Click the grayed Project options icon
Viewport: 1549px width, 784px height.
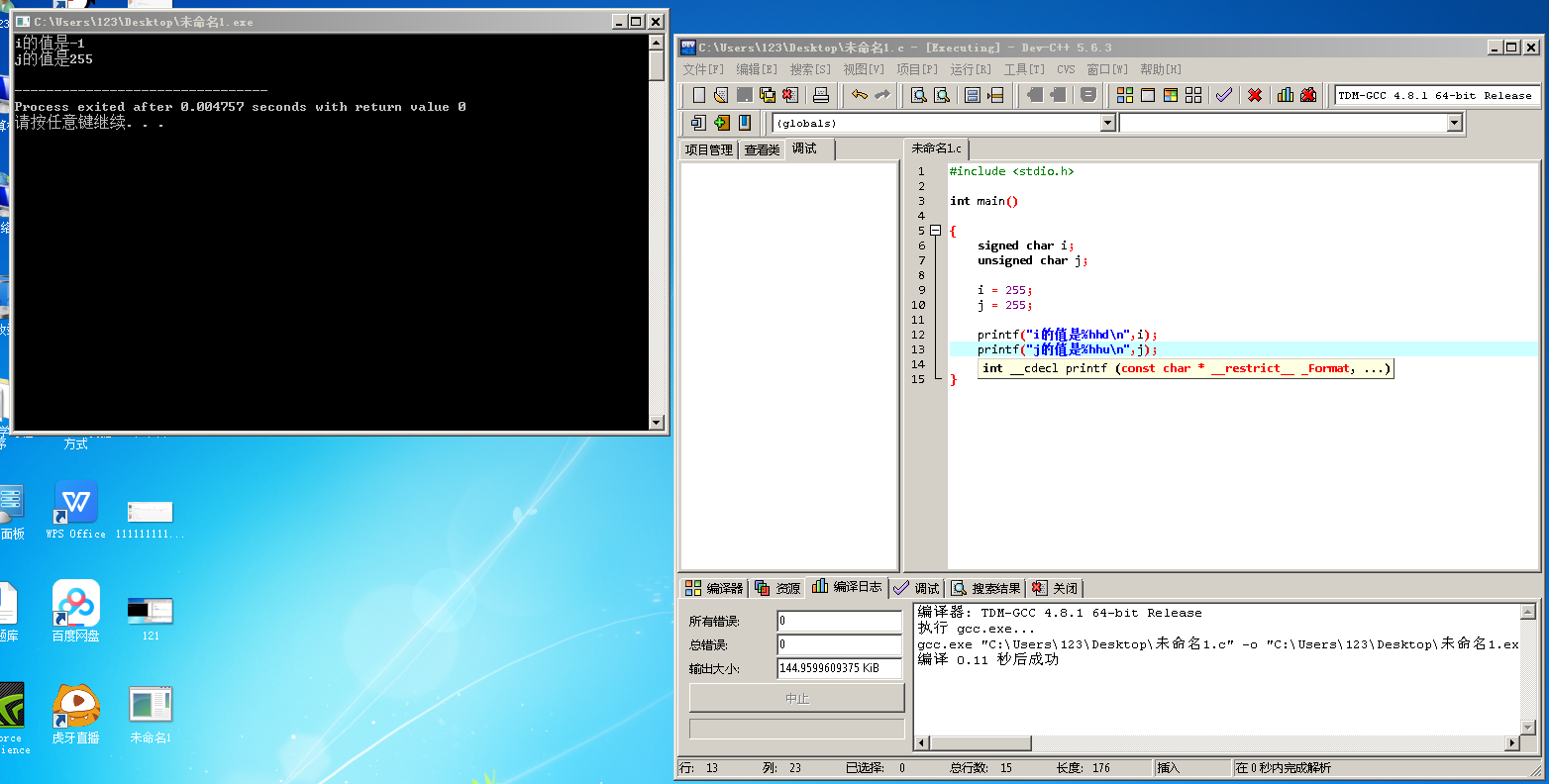[1088, 95]
